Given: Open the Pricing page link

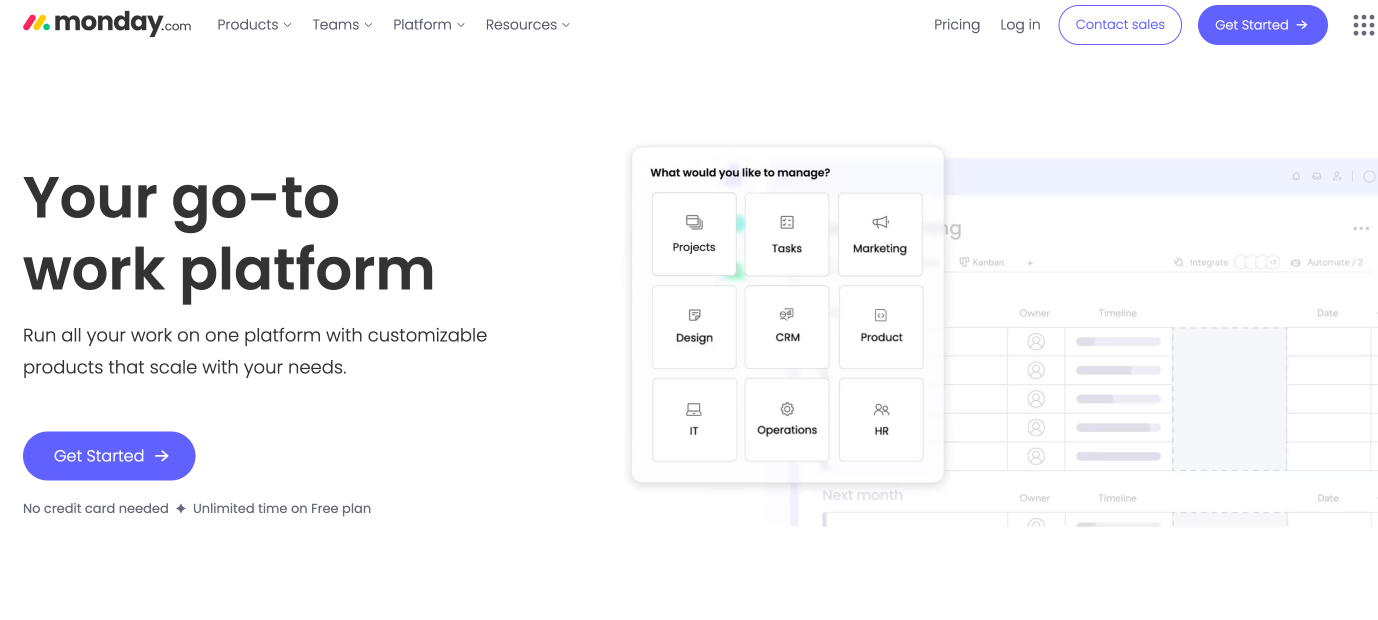Looking at the screenshot, I should pos(957,25).
